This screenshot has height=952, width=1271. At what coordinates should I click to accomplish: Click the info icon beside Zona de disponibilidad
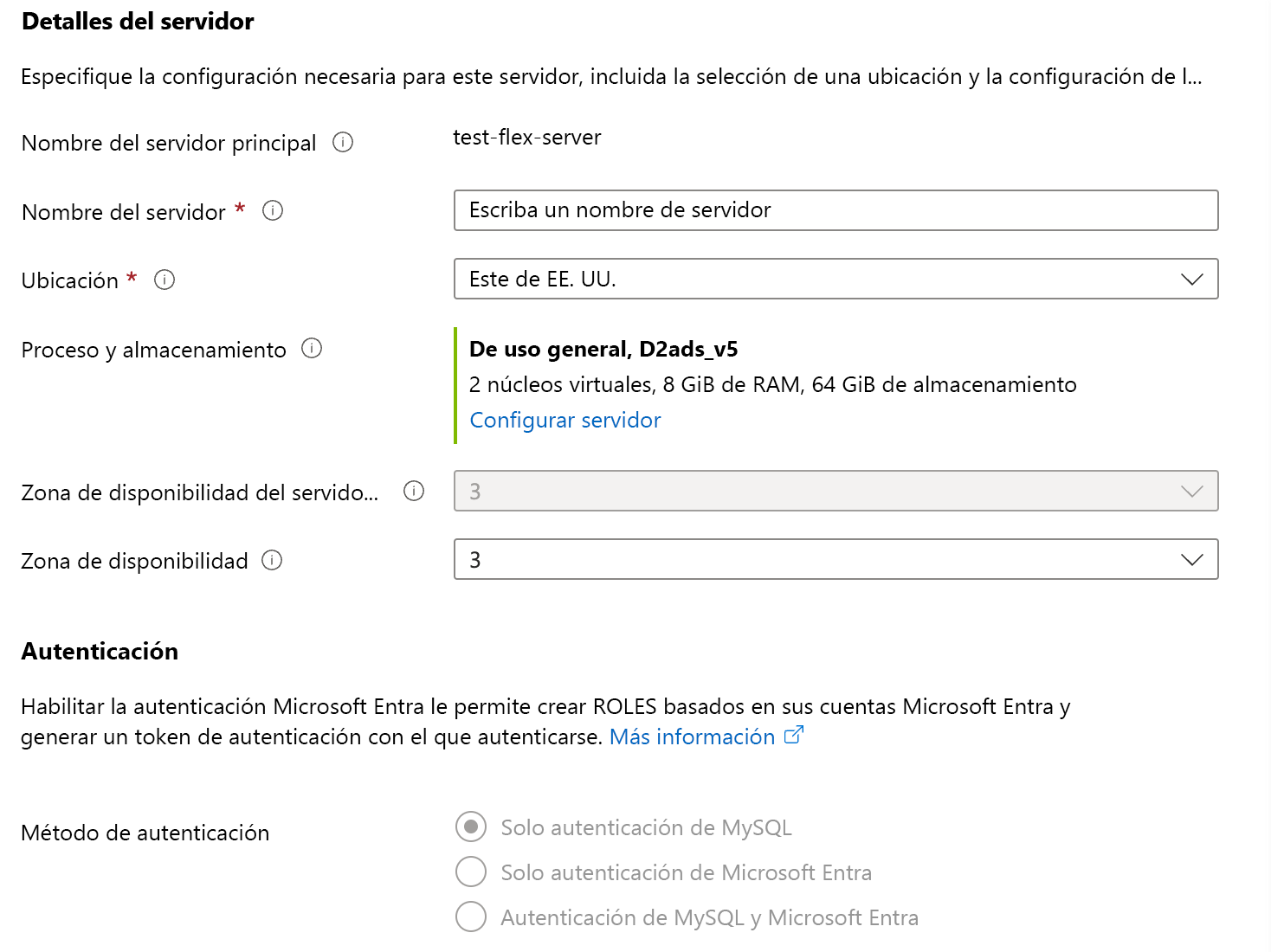[272, 562]
